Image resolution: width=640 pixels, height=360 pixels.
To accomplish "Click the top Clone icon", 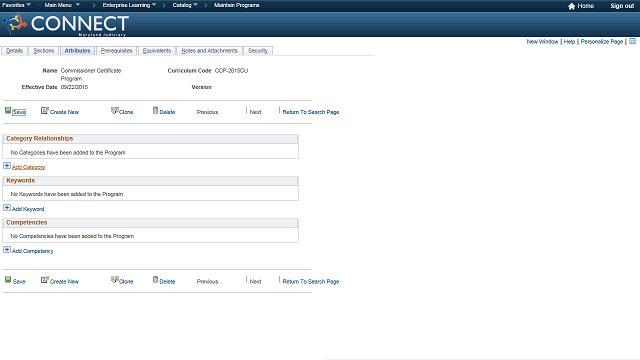I will click(115, 110).
